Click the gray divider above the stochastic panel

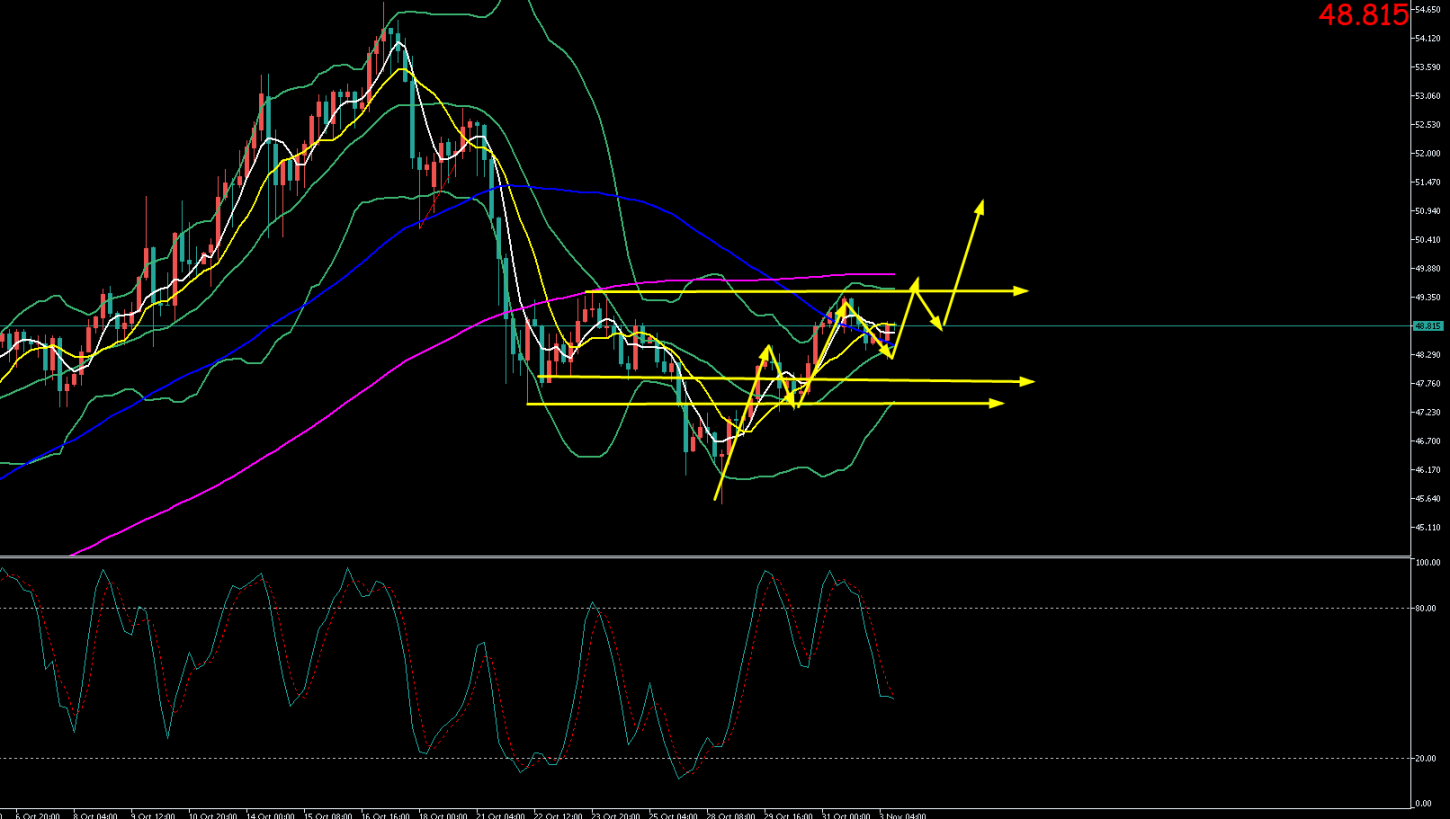tap(700, 556)
